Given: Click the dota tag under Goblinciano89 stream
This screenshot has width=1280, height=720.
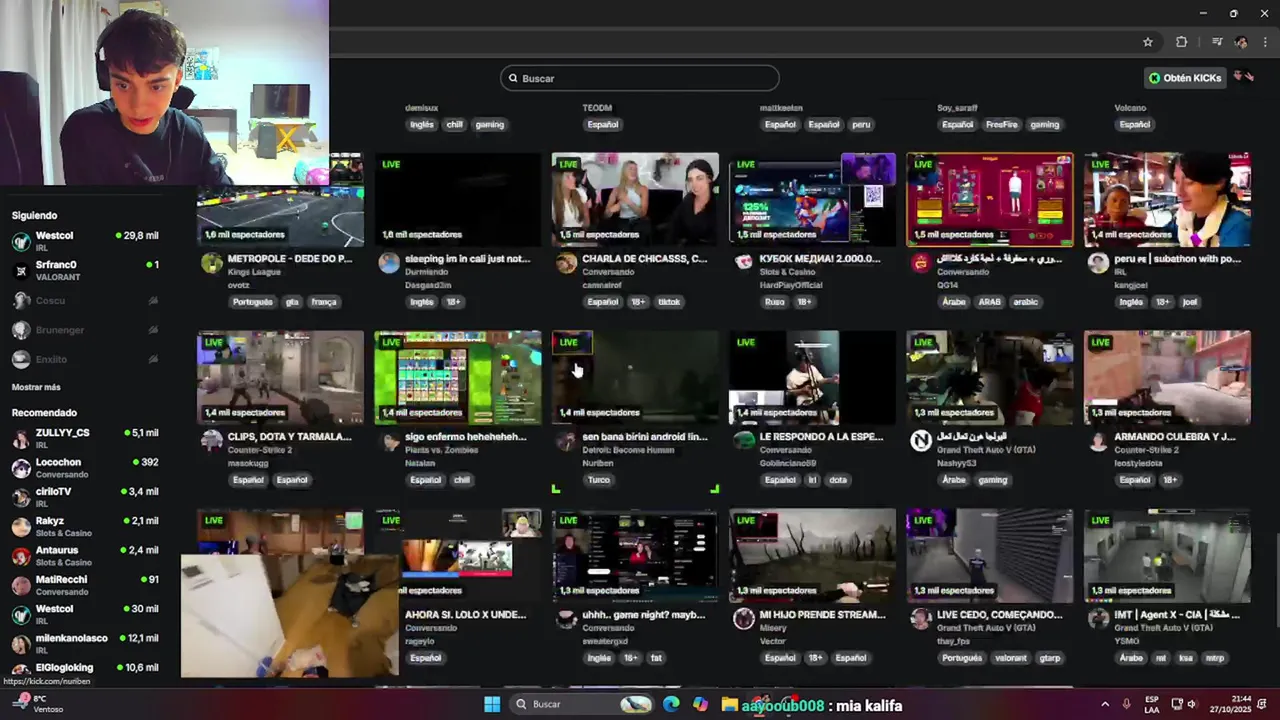Looking at the screenshot, I should point(838,480).
